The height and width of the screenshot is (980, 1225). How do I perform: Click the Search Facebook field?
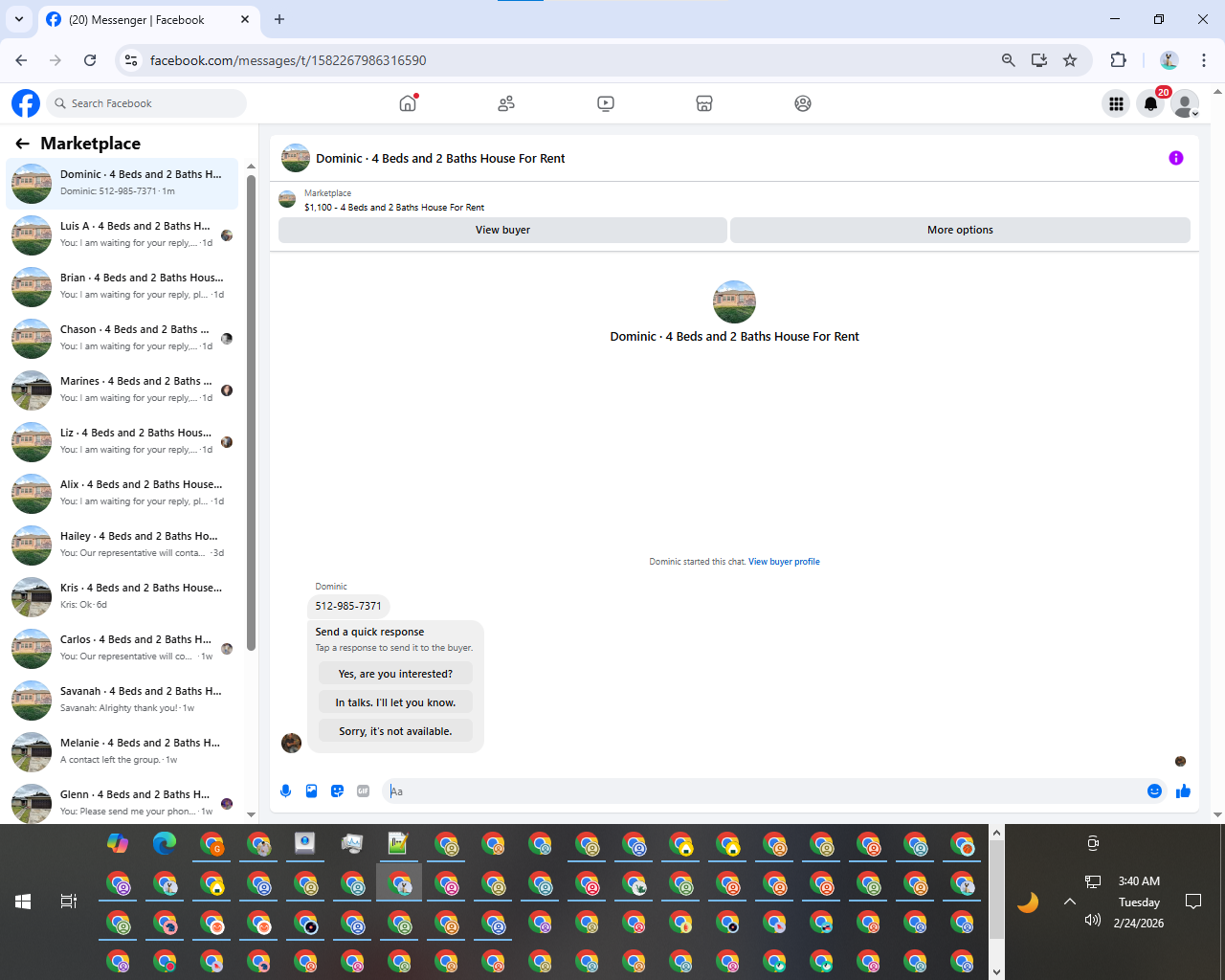[145, 103]
